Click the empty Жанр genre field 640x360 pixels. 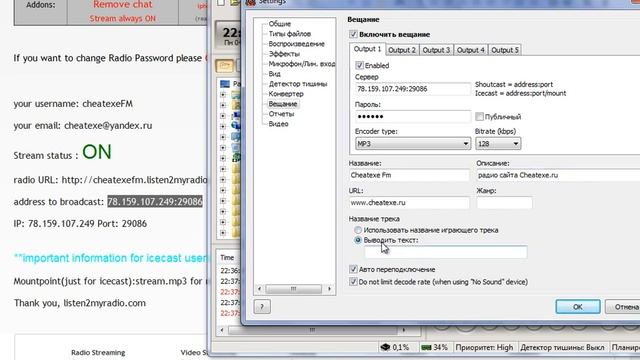tap(504, 202)
